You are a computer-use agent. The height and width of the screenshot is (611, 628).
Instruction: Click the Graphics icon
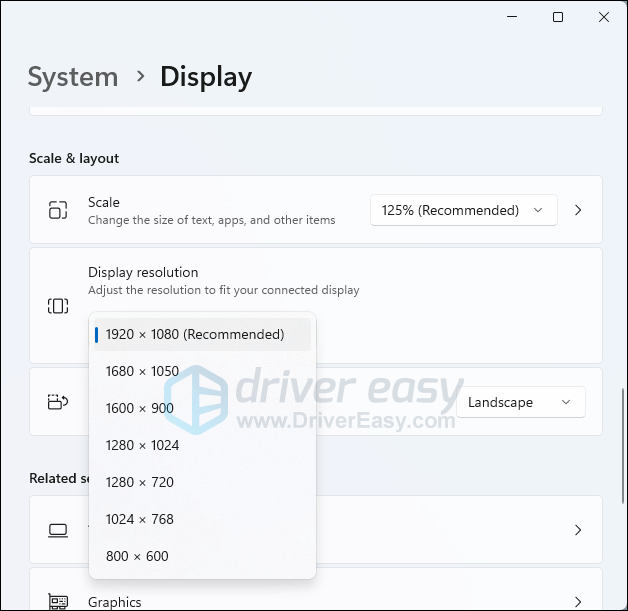[x=58, y=601]
